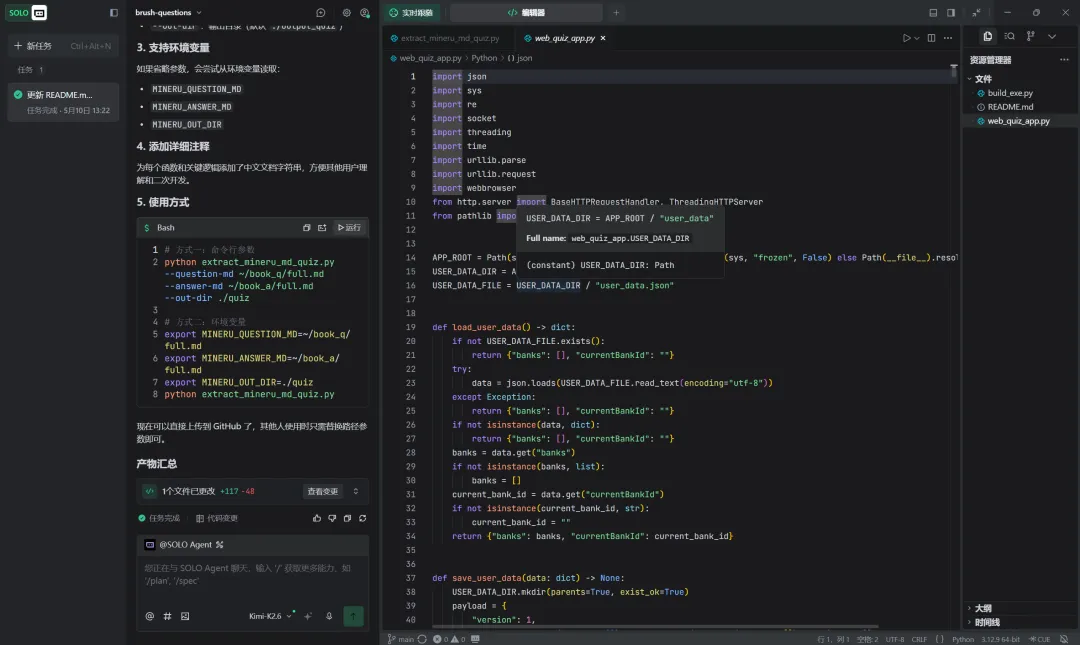Open the search view icon

(x=1010, y=37)
